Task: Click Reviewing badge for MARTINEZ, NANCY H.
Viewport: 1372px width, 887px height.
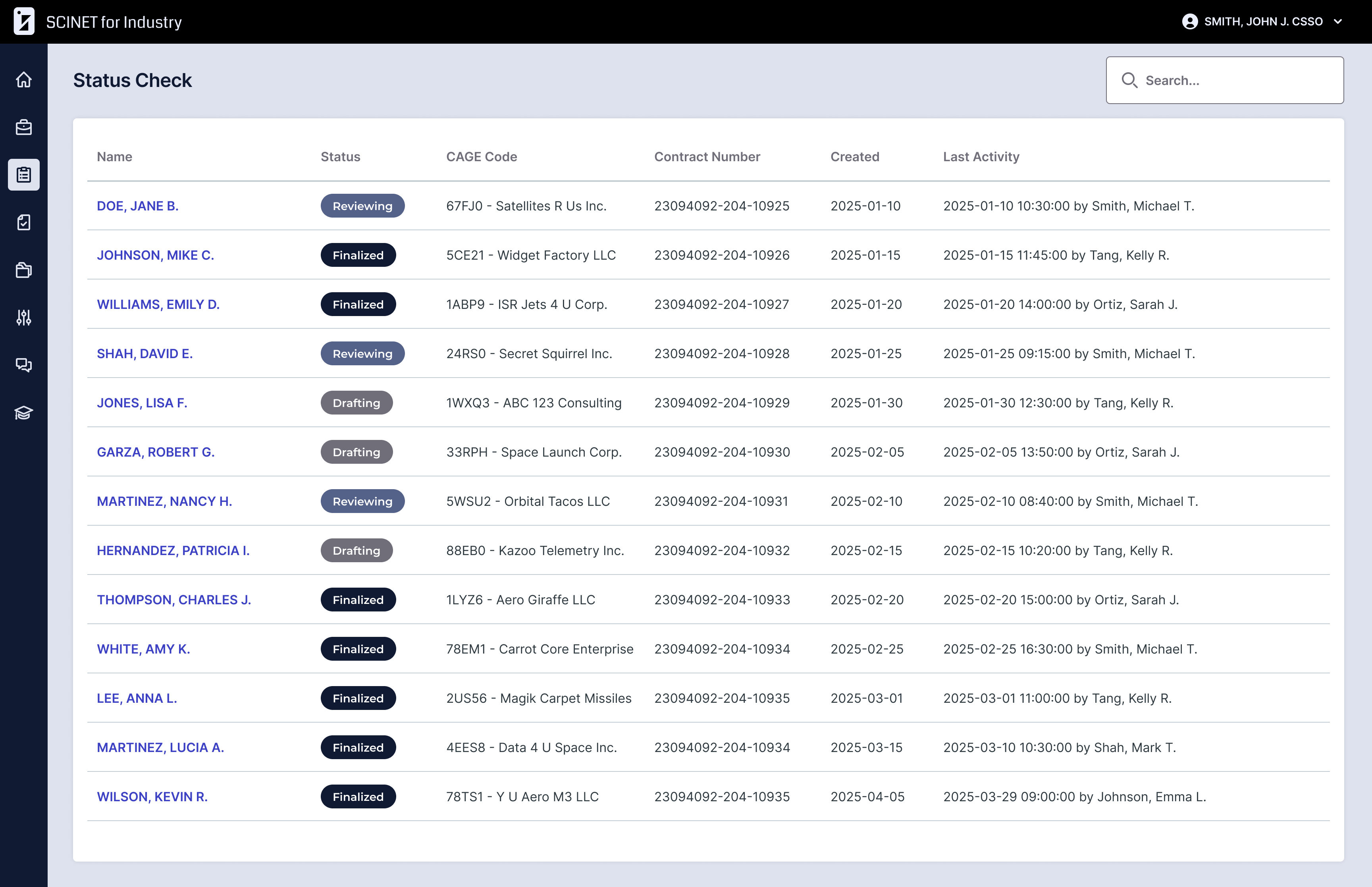Action: (362, 502)
